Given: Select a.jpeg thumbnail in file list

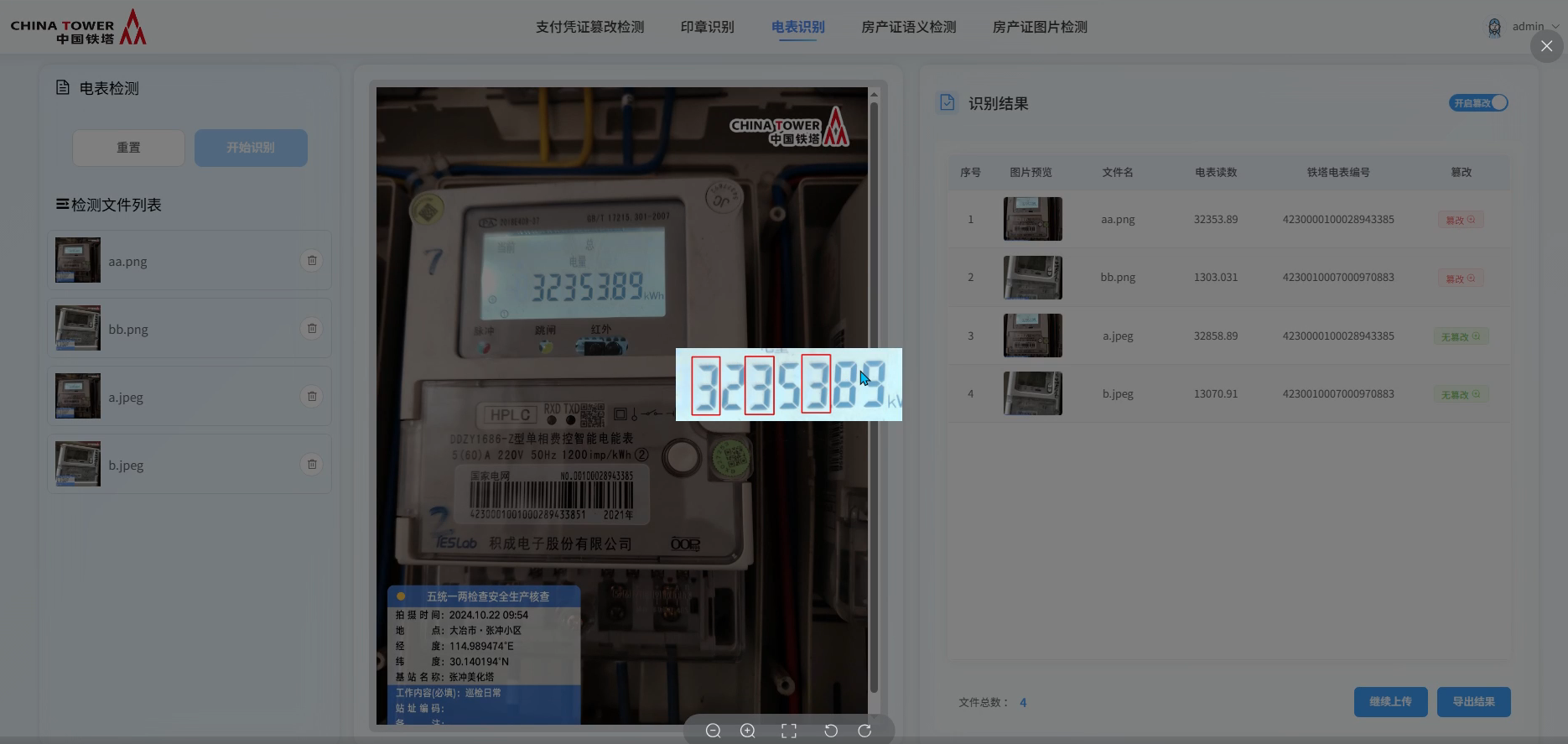Looking at the screenshot, I should pos(78,396).
